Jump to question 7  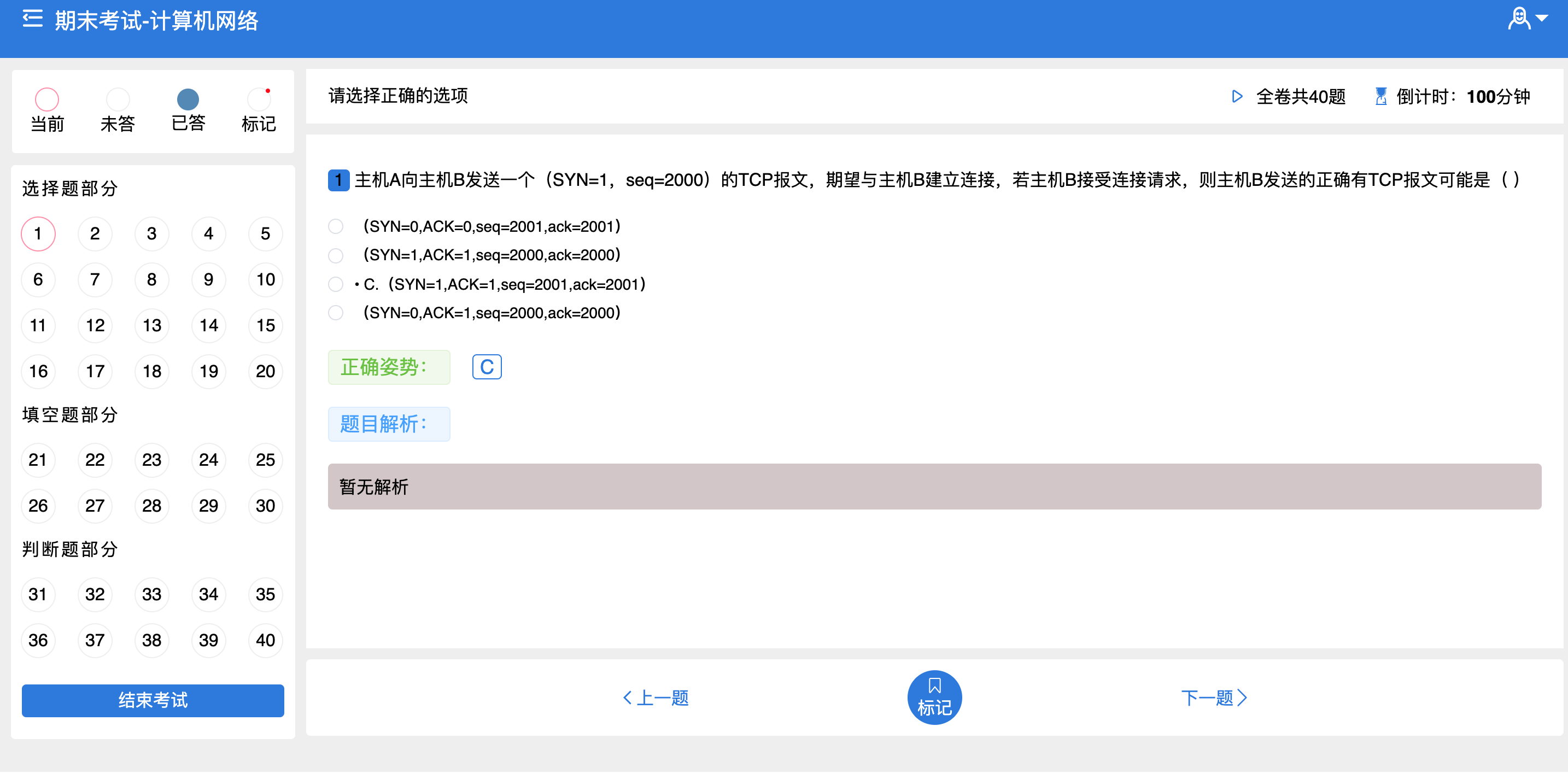(95, 280)
